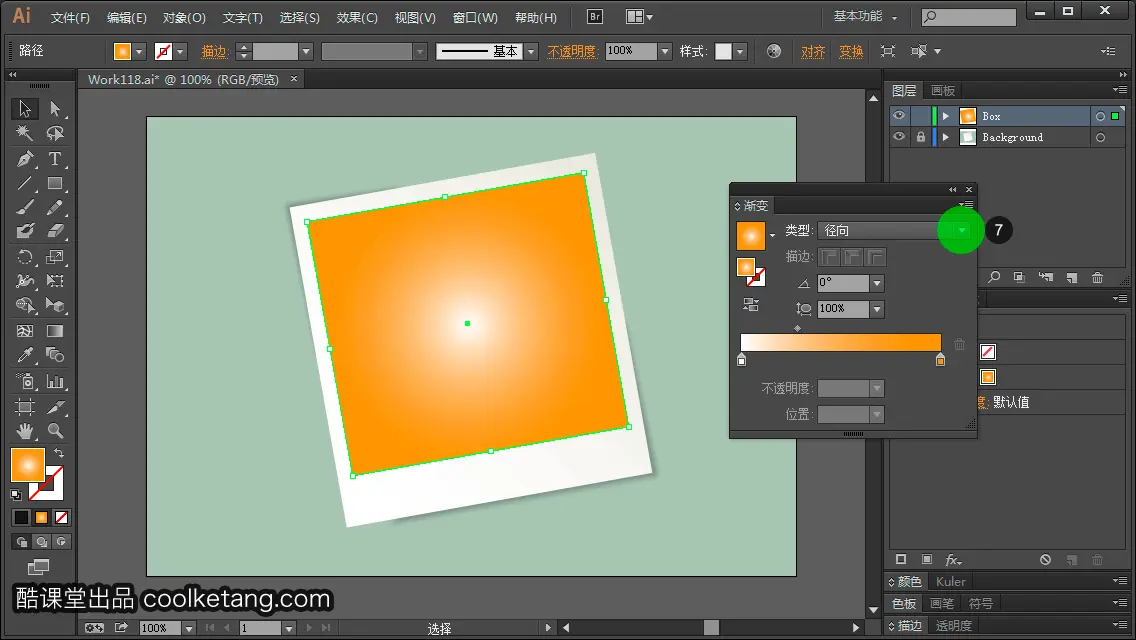The width and height of the screenshot is (1136, 640).
Task: Click Reverse Gradient icon in gradient panel
Action: (751, 304)
